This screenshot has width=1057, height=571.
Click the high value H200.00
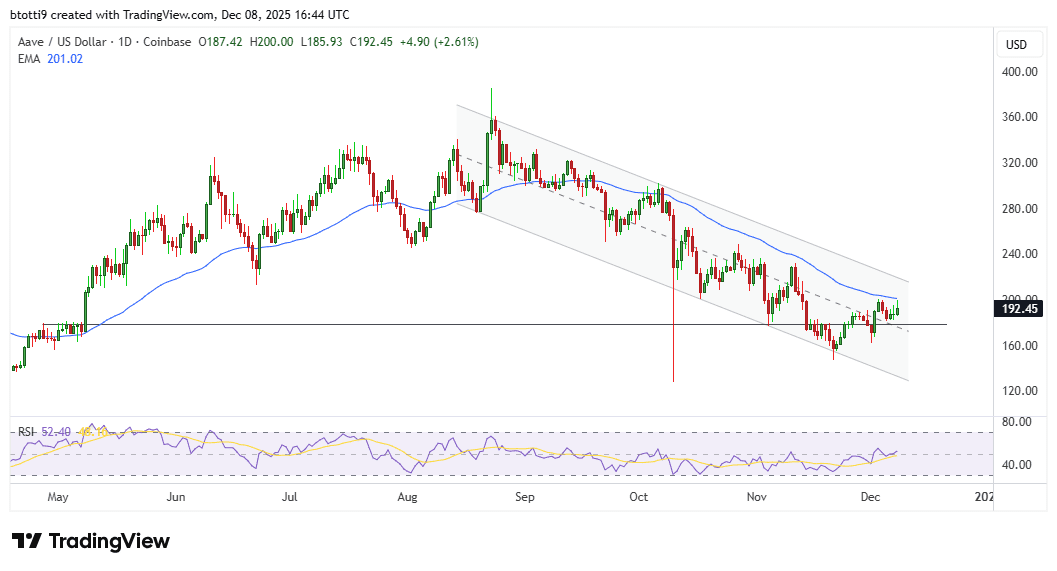[272, 42]
